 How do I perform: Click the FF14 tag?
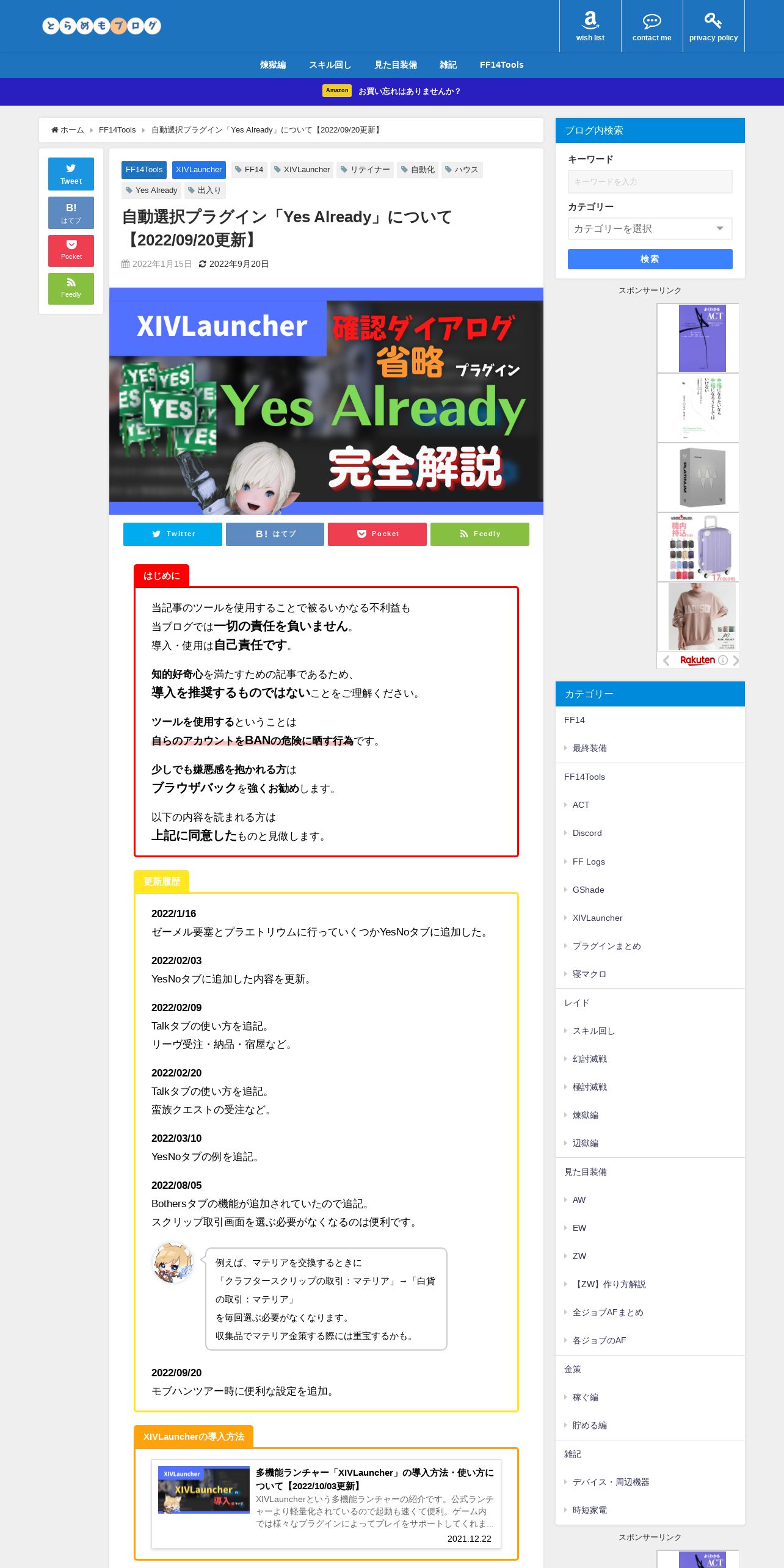pos(249,170)
